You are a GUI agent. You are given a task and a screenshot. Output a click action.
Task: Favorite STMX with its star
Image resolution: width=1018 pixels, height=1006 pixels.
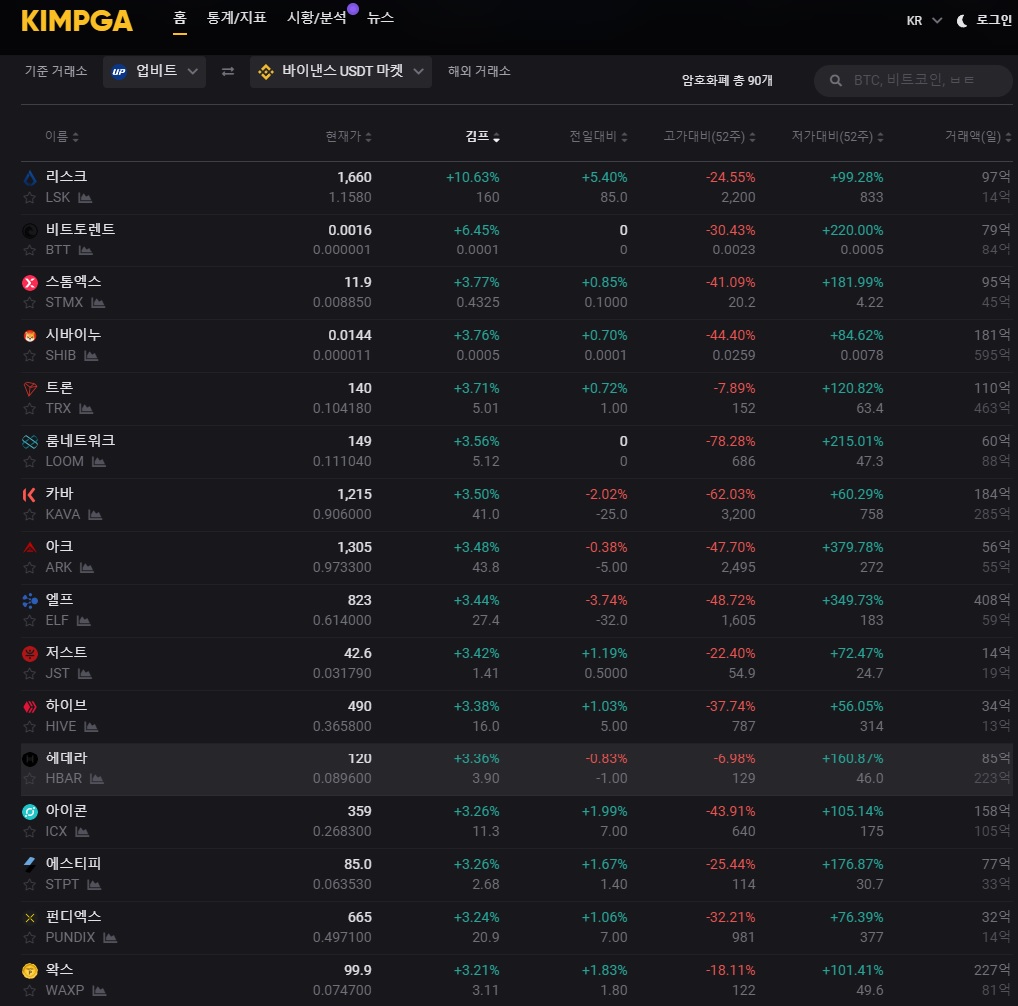coord(29,303)
